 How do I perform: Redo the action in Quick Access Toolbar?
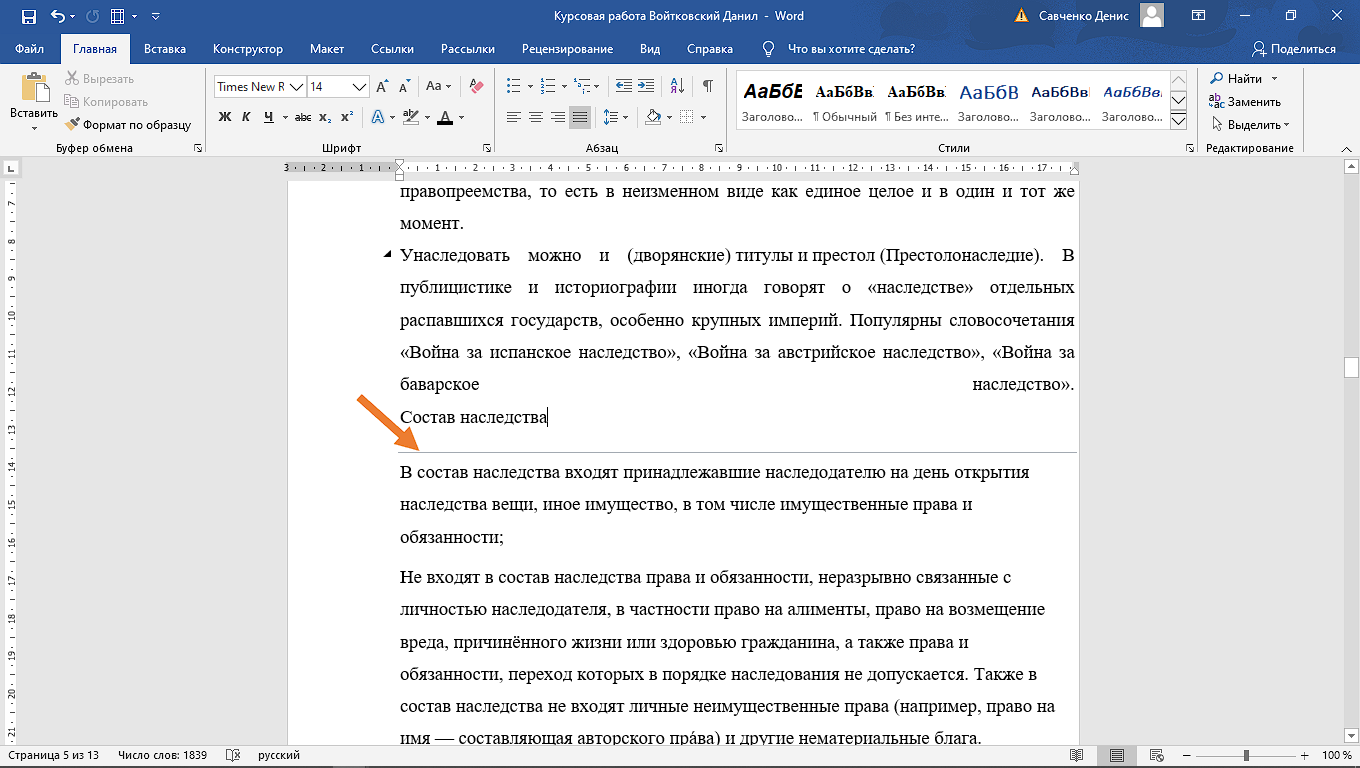[x=93, y=16]
